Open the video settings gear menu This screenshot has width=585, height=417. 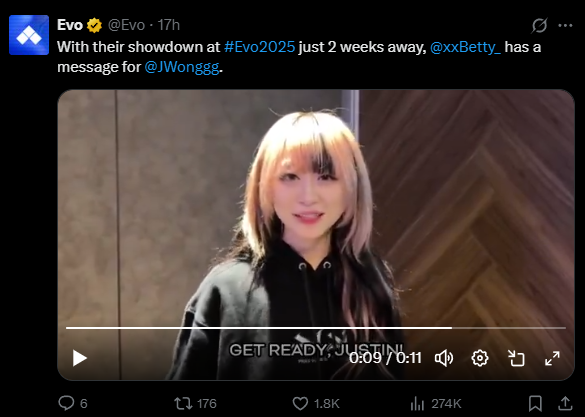(x=480, y=358)
